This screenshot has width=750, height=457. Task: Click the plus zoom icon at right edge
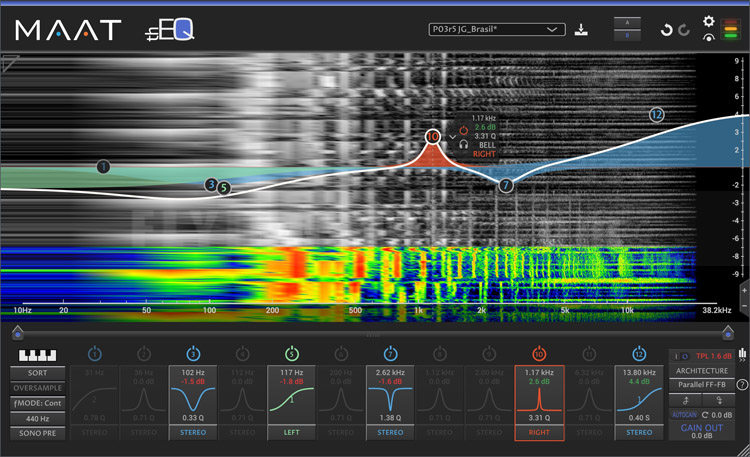click(x=744, y=290)
